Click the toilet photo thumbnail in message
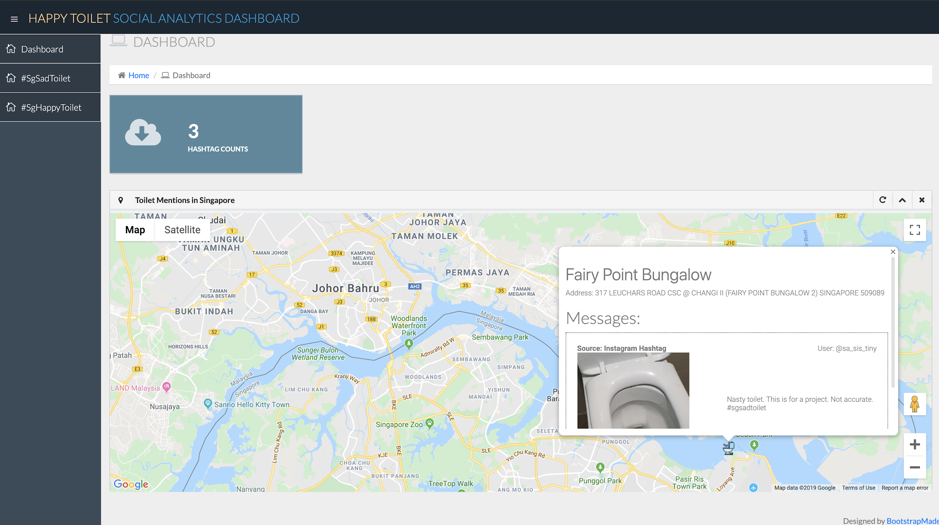 633,390
